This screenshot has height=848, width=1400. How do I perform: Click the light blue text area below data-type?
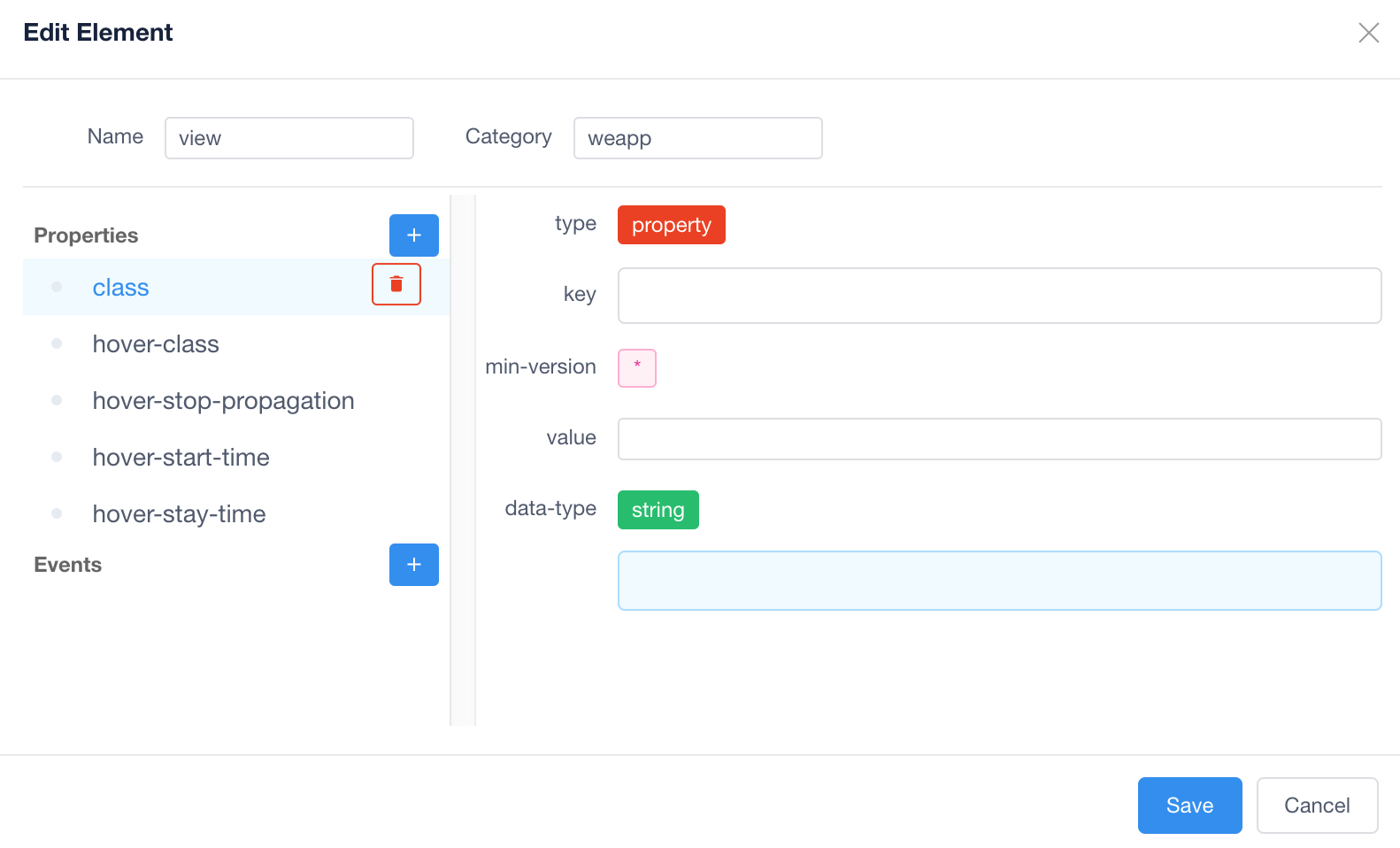[x=1000, y=581]
